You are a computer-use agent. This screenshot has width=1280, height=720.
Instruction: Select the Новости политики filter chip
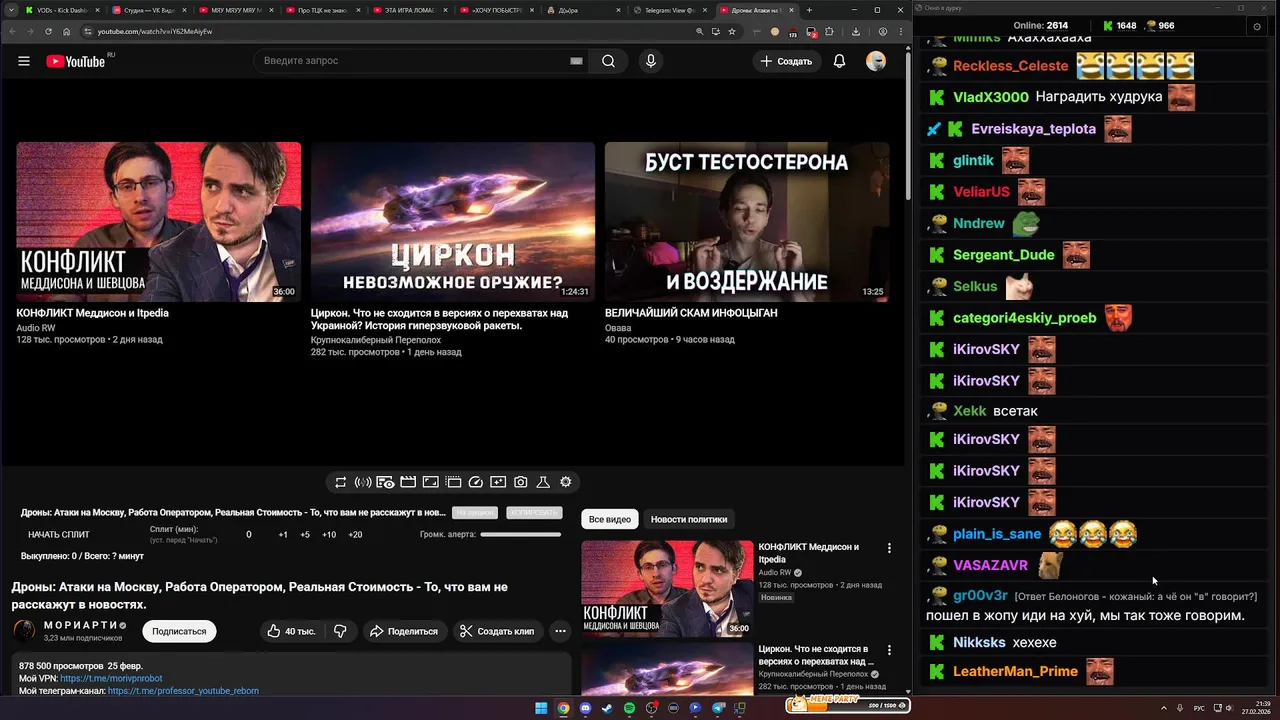[x=689, y=519]
